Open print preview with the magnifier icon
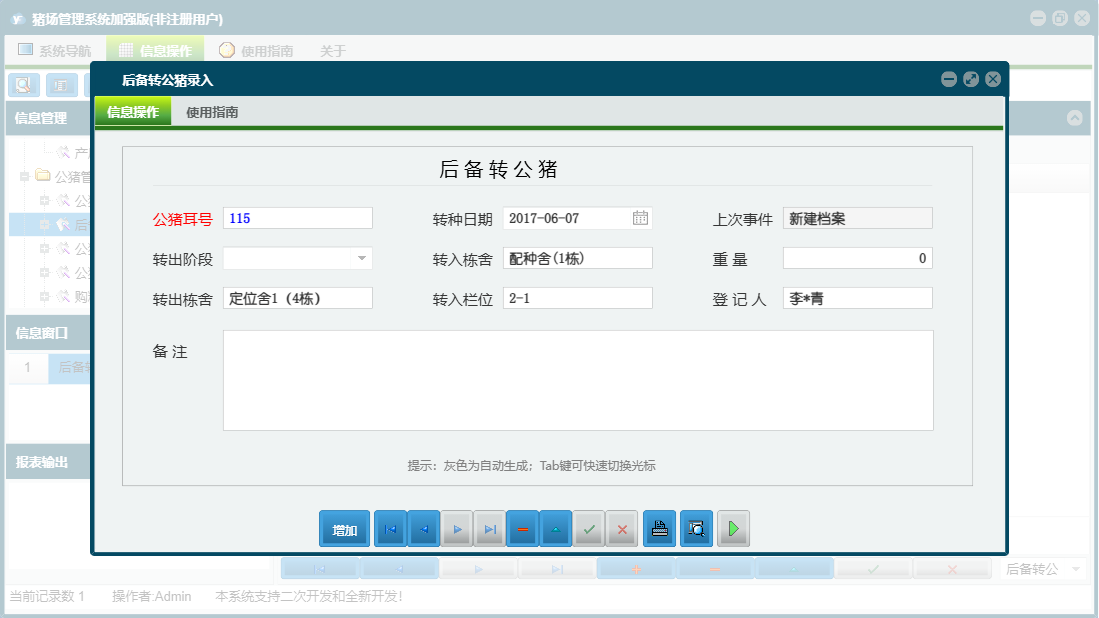This screenshot has width=1099, height=618. (696, 529)
